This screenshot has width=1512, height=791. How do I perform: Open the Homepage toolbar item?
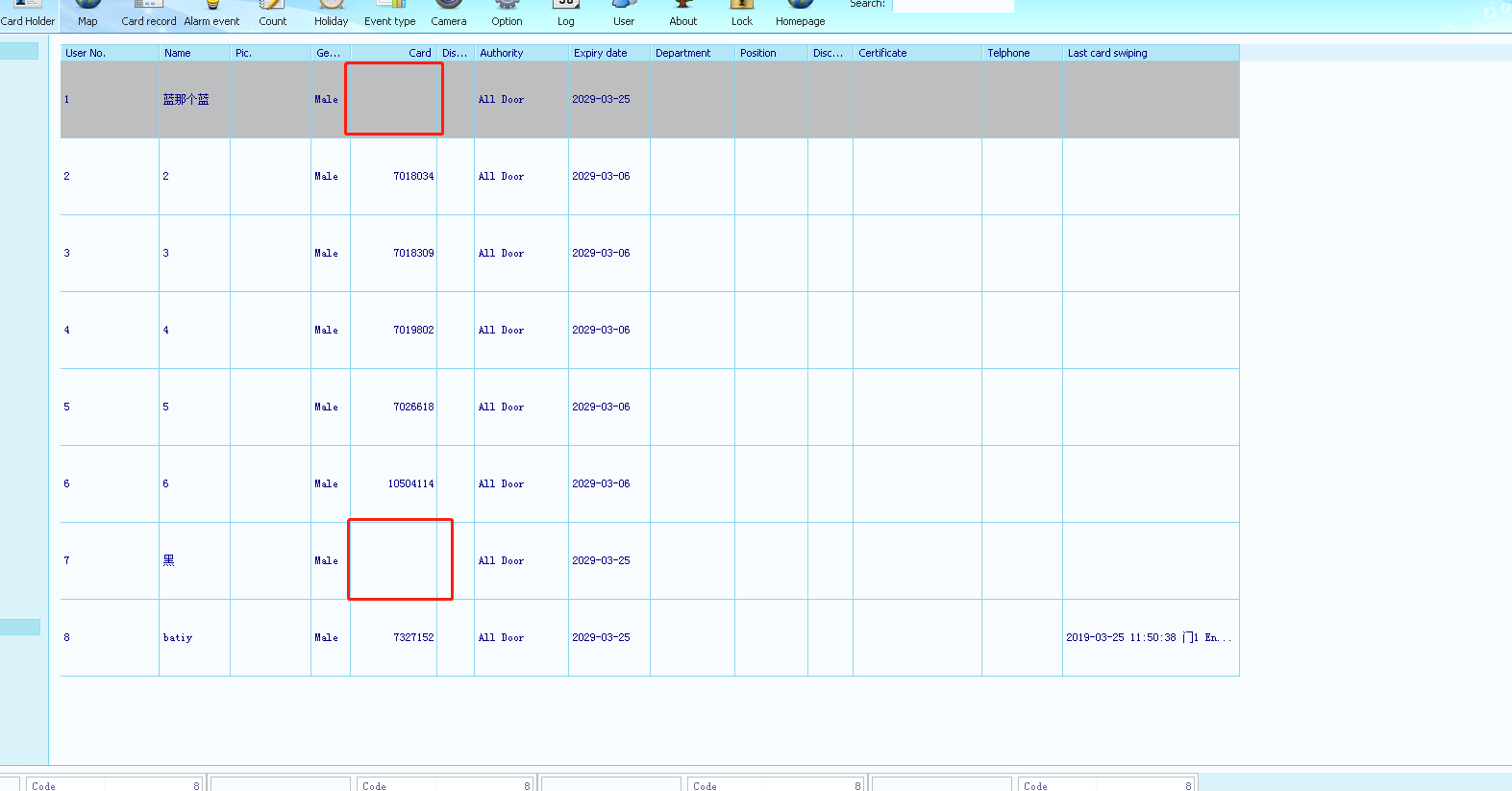(800, 13)
